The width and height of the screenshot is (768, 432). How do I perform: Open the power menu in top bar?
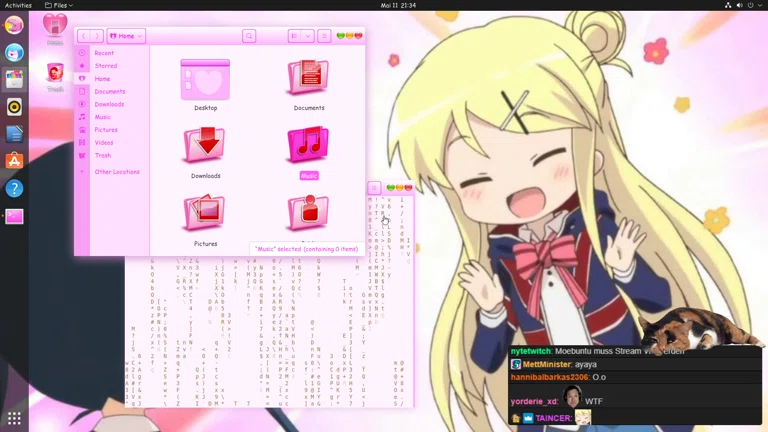coord(751,5)
